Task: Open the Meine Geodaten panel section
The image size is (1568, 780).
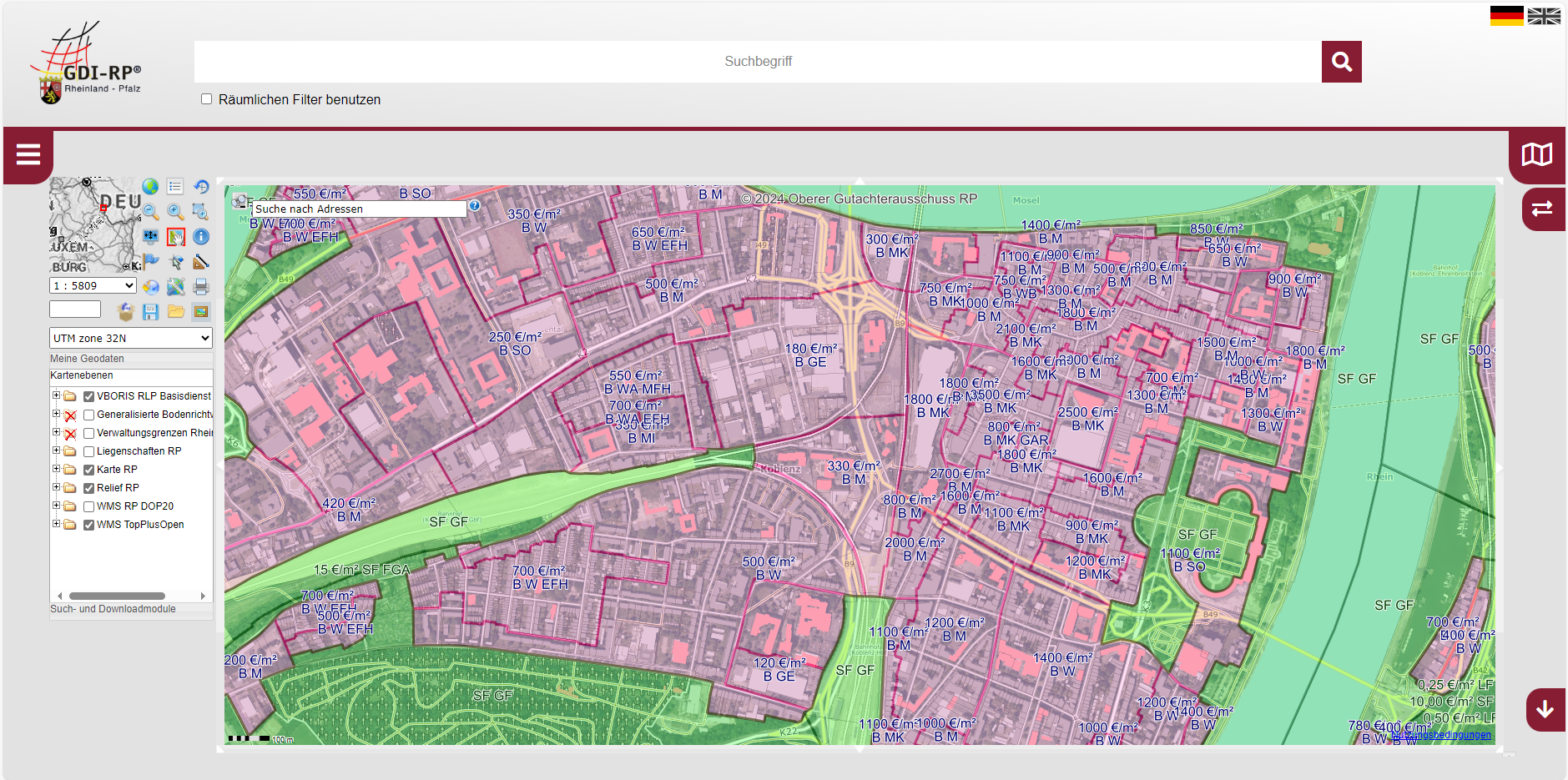Action: point(87,359)
